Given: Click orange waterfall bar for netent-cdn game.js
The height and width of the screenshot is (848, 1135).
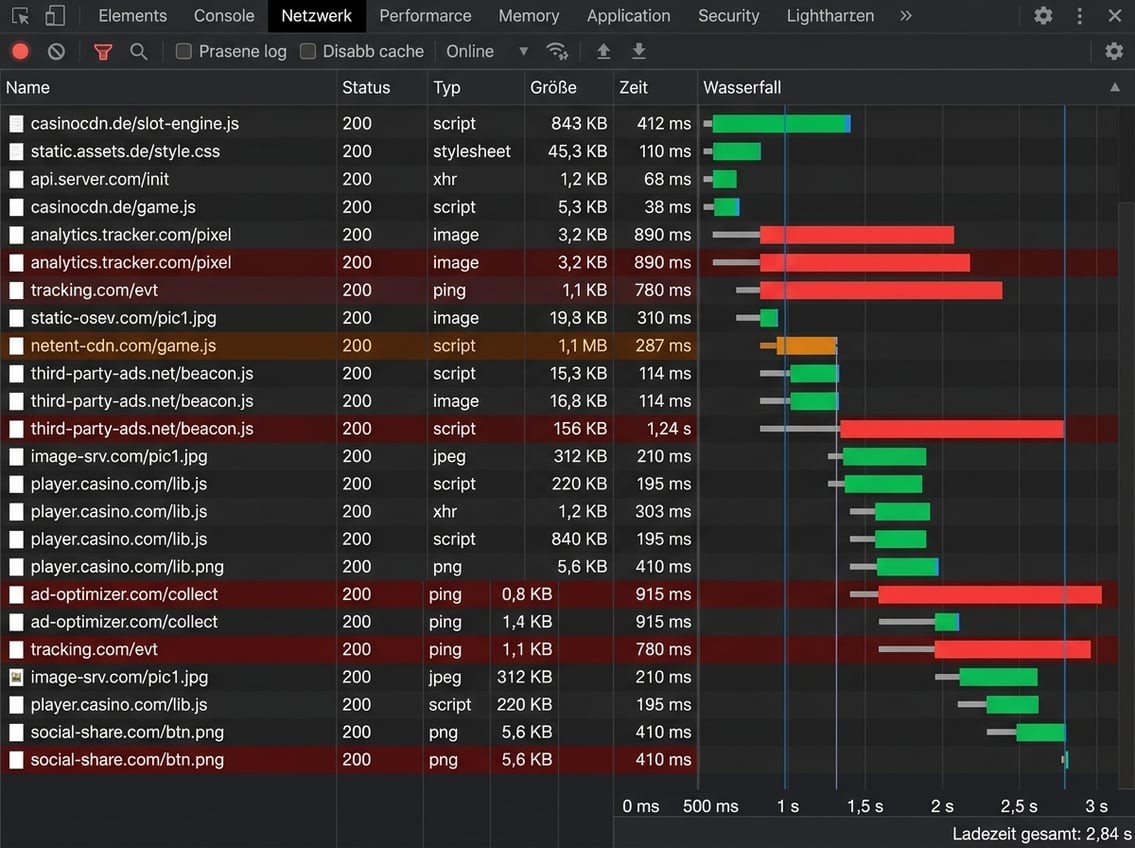Looking at the screenshot, I should coord(806,346).
